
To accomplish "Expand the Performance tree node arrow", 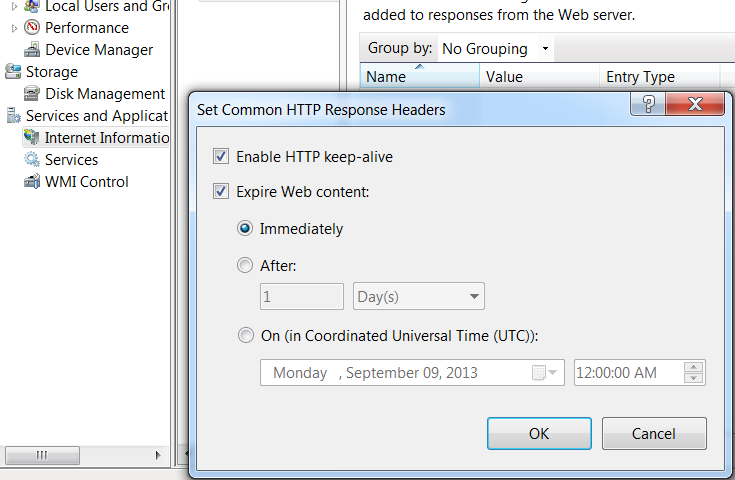I will 14,28.
